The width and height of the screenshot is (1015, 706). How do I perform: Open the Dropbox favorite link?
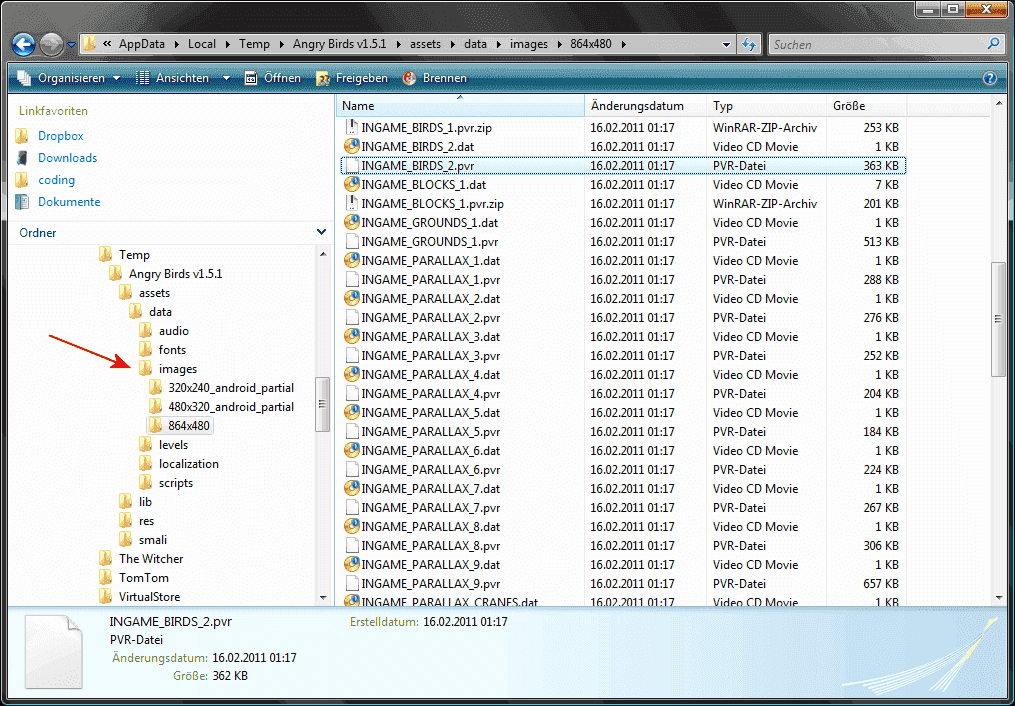(61, 136)
